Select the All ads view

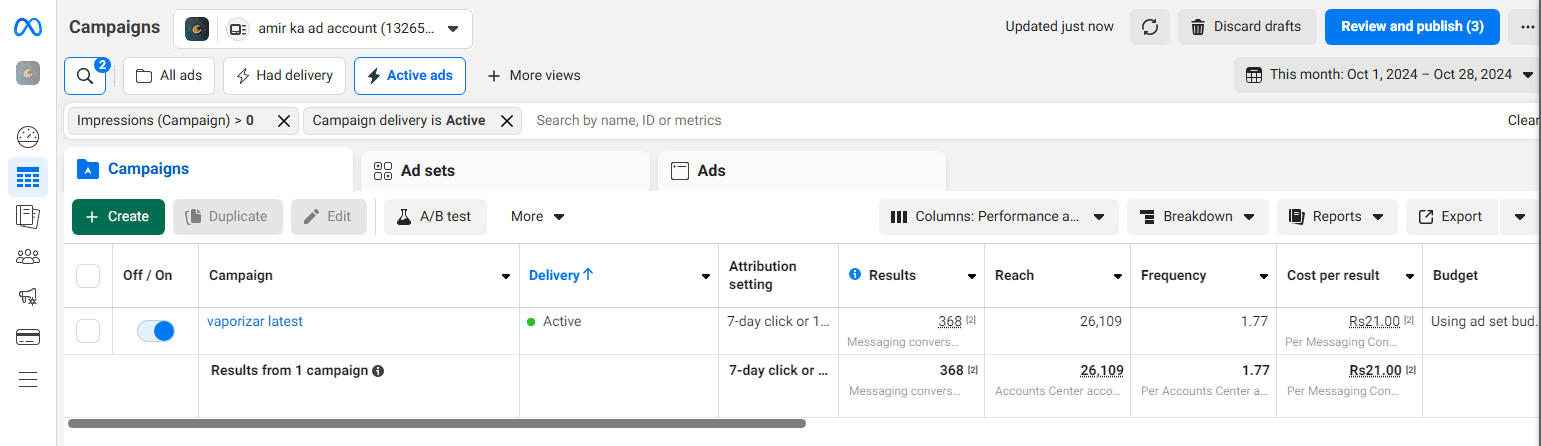point(169,76)
